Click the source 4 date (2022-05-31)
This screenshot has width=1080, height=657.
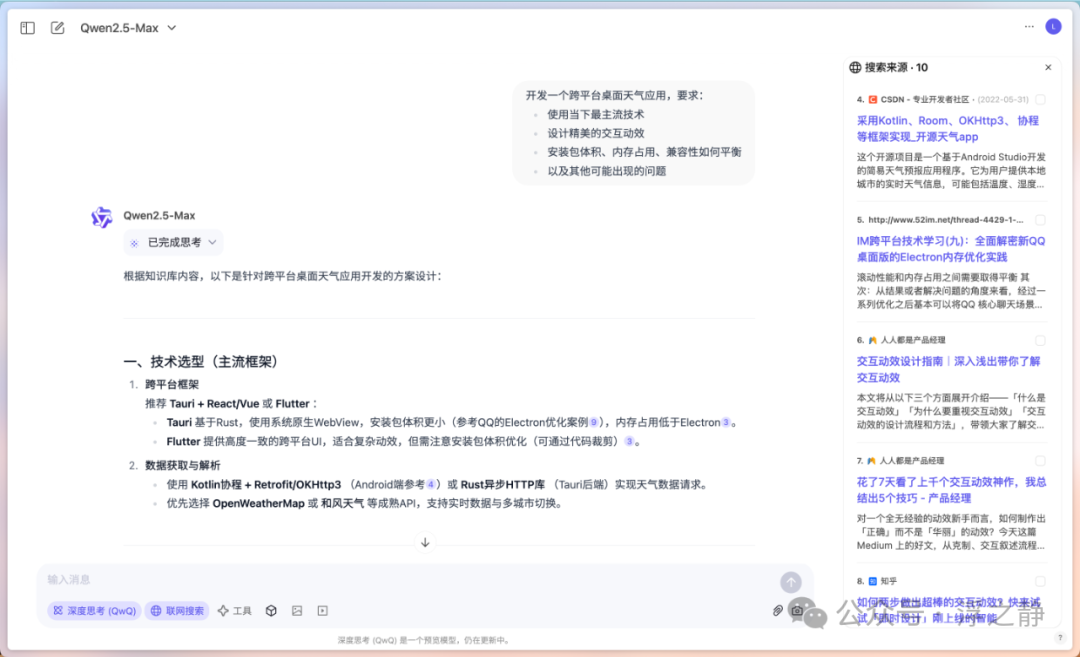point(1003,100)
